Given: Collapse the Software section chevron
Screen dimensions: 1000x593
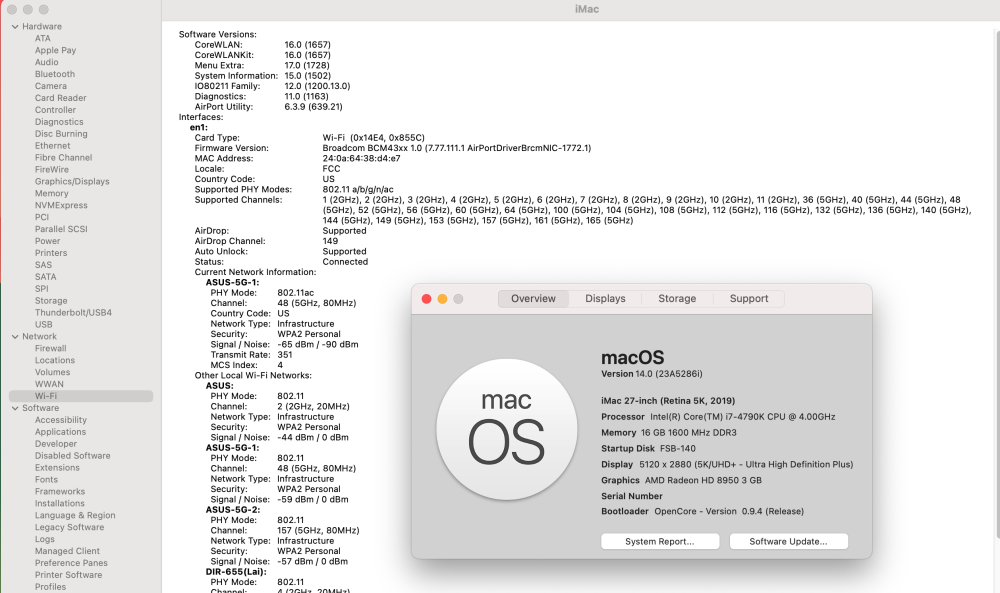Looking at the screenshot, I should [15, 408].
